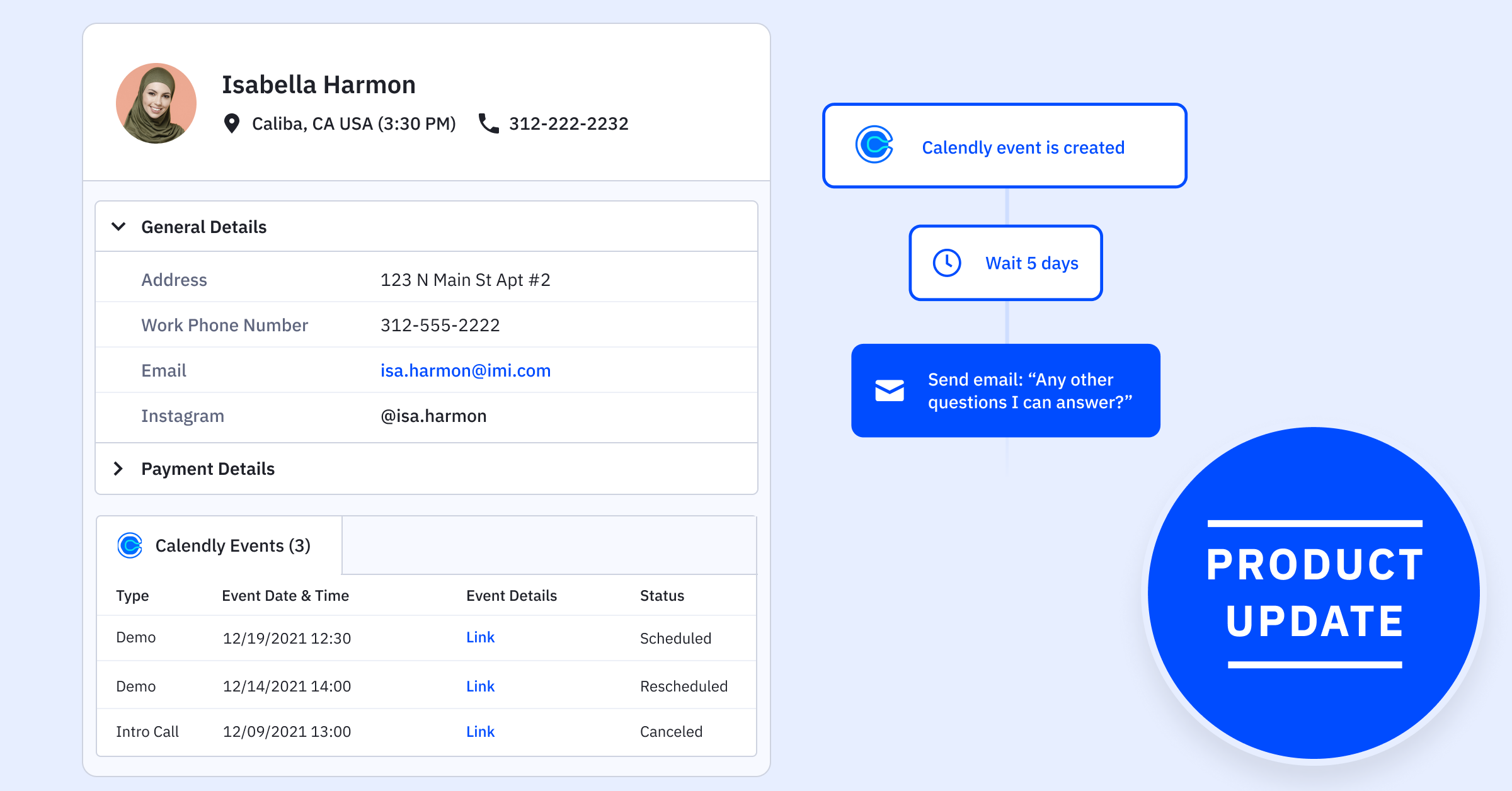Viewport: 1512px width, 791px height.
Task: Open Link for 12/19/2021 demo event
Action: pos(480,637)
